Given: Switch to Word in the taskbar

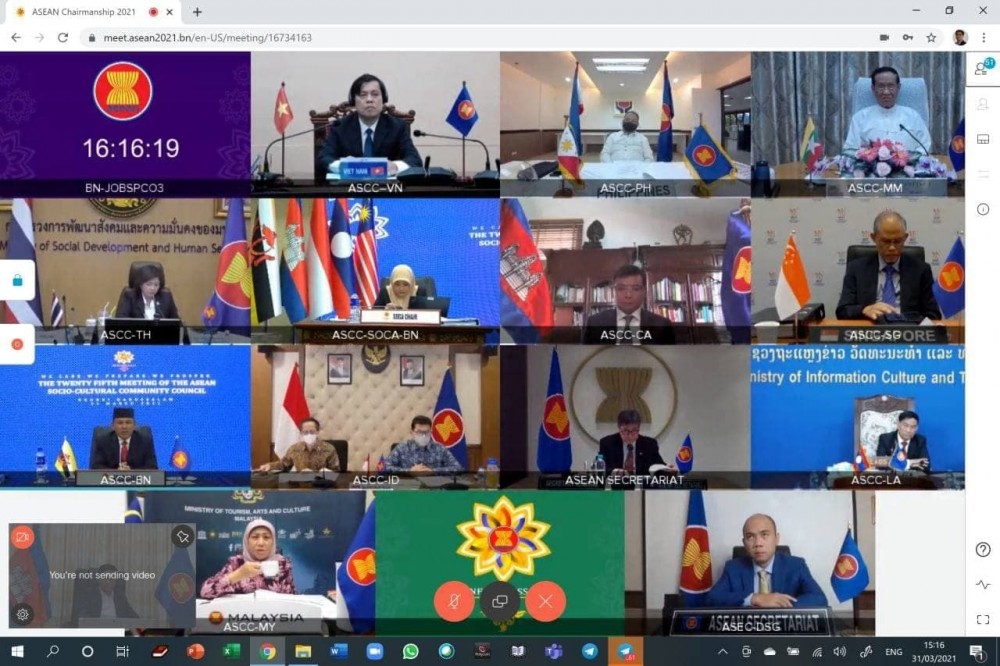Looking at the screenshot, I should click(x=339, y=651).
